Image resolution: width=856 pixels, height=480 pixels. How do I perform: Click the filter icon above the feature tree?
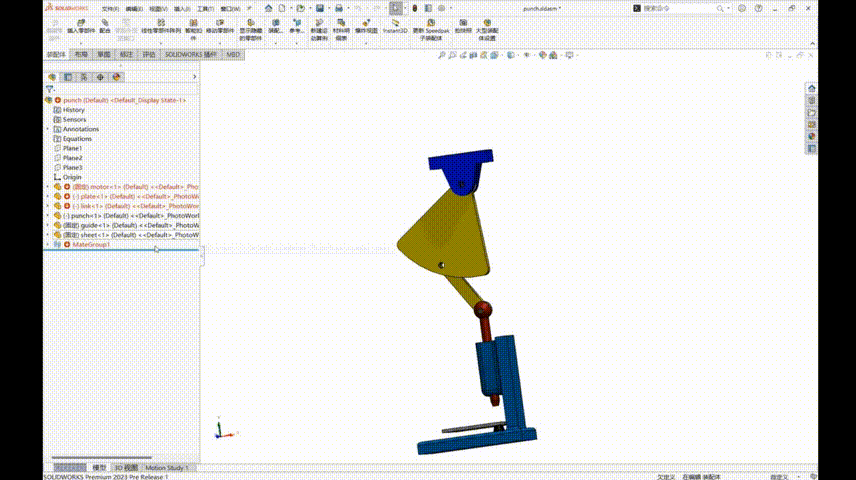pos(50,89)
